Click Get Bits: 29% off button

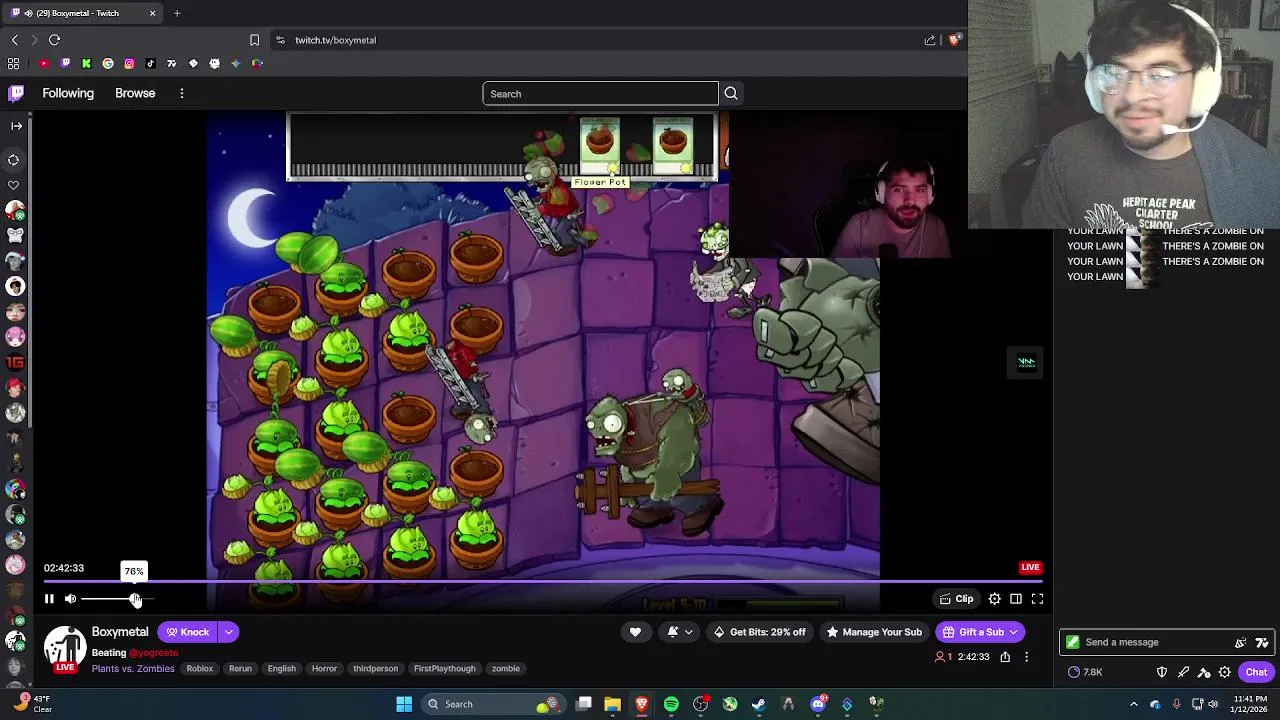pos(759,632)
